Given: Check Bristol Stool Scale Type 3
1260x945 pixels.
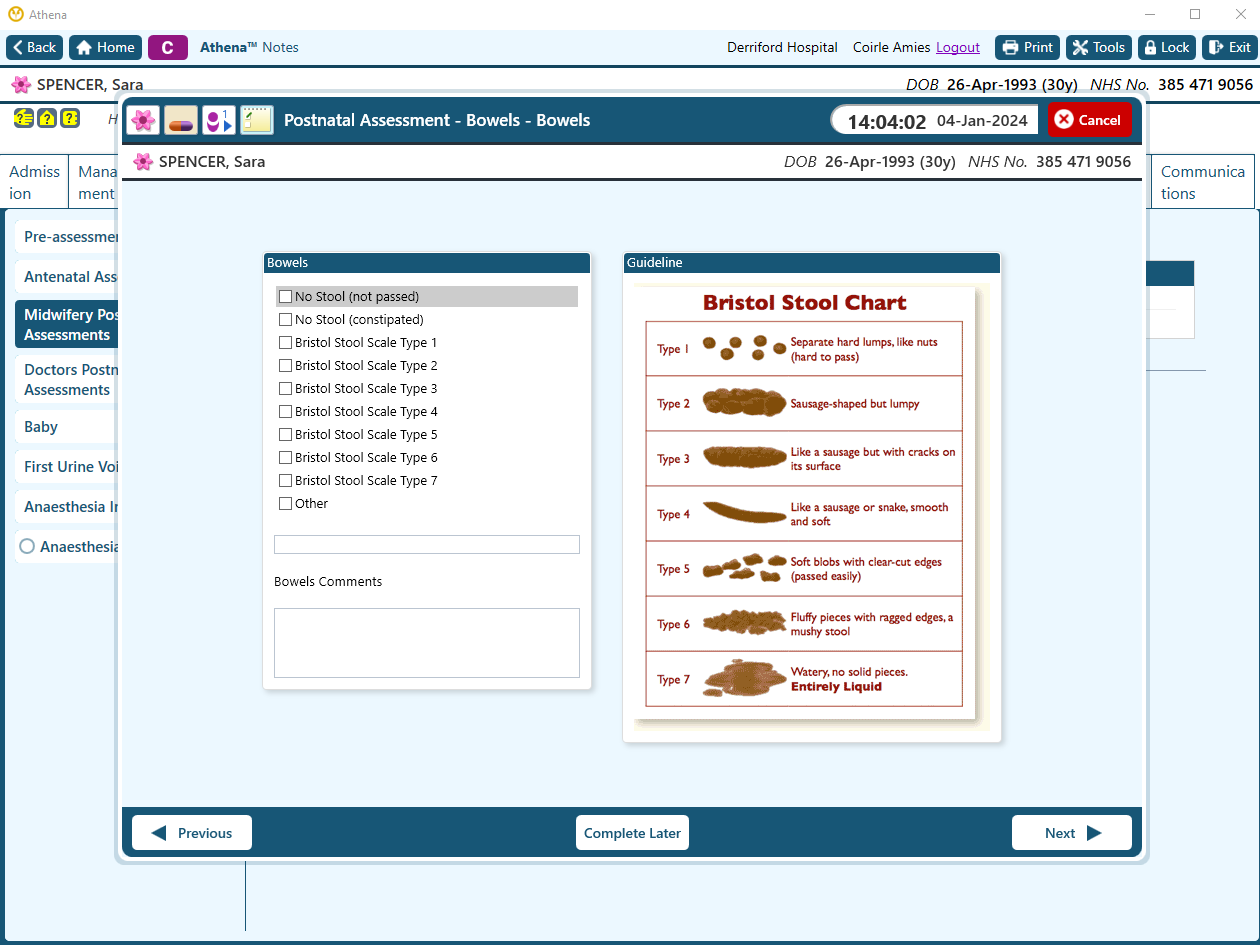Looking at the screenshot, I should pyautogui.click(x=286, y=389).
